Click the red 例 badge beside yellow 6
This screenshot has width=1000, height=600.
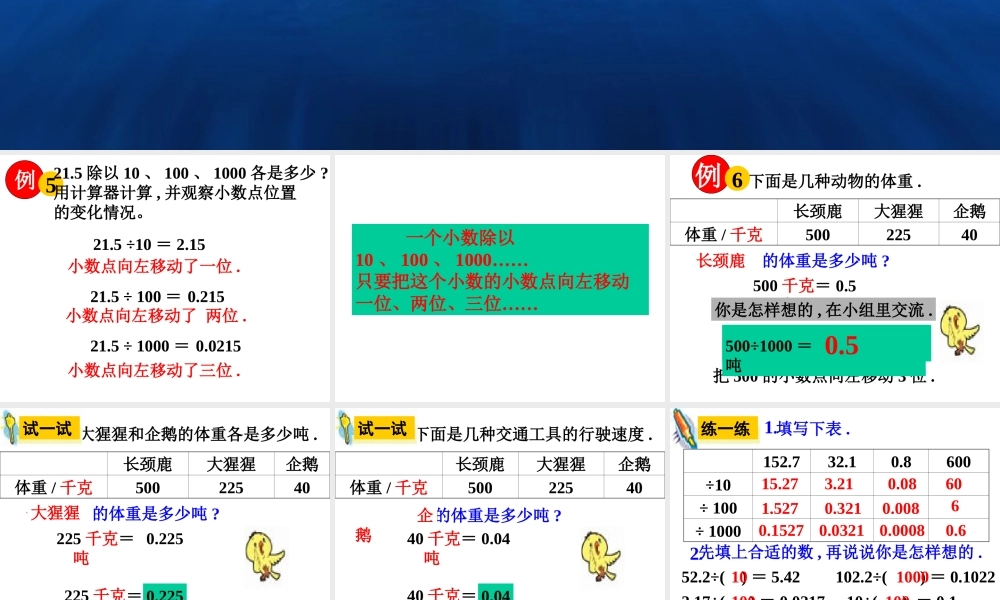click(x=710, y=174)
